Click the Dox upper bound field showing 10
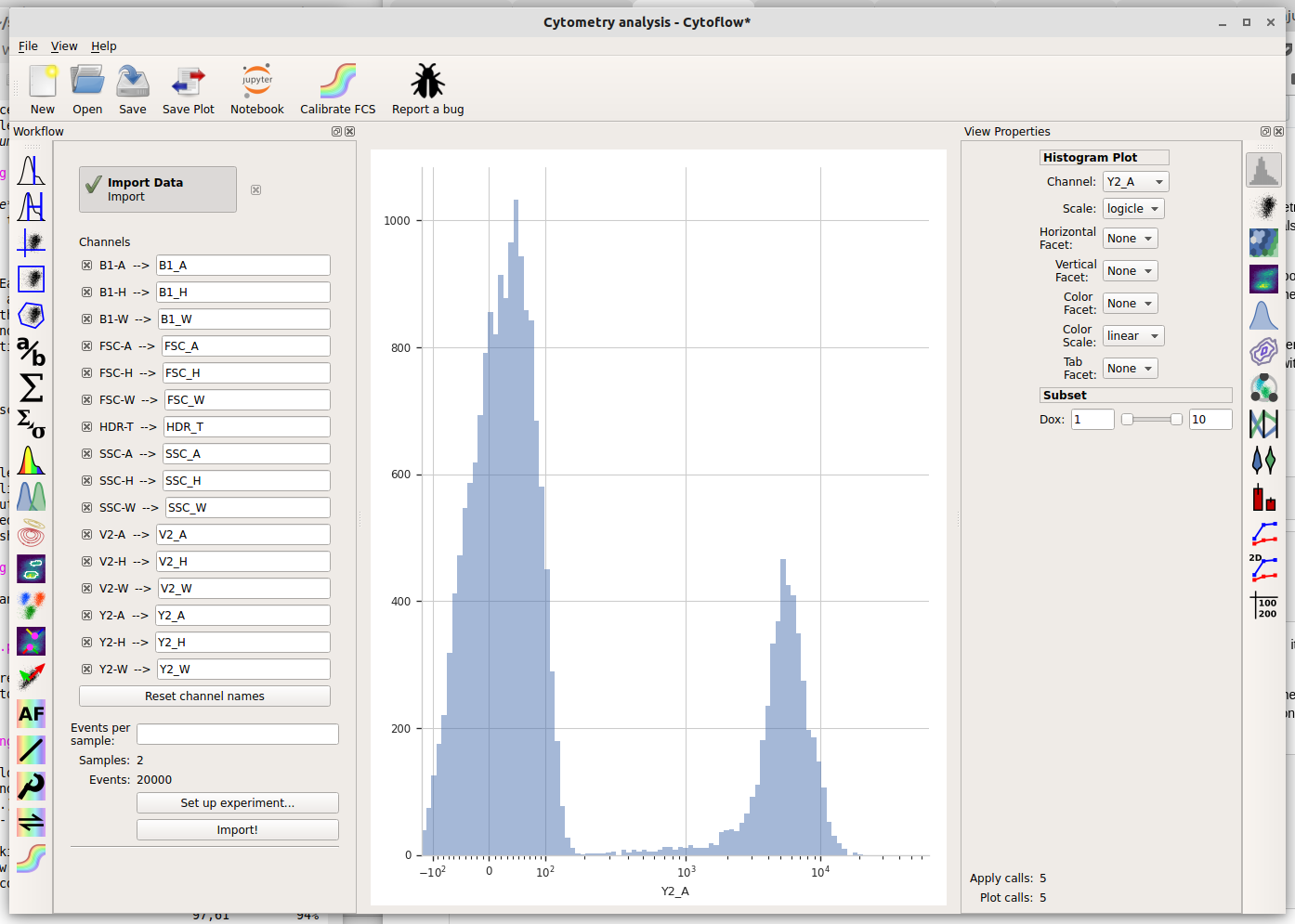1295x924 pixels. point(1210,420)
